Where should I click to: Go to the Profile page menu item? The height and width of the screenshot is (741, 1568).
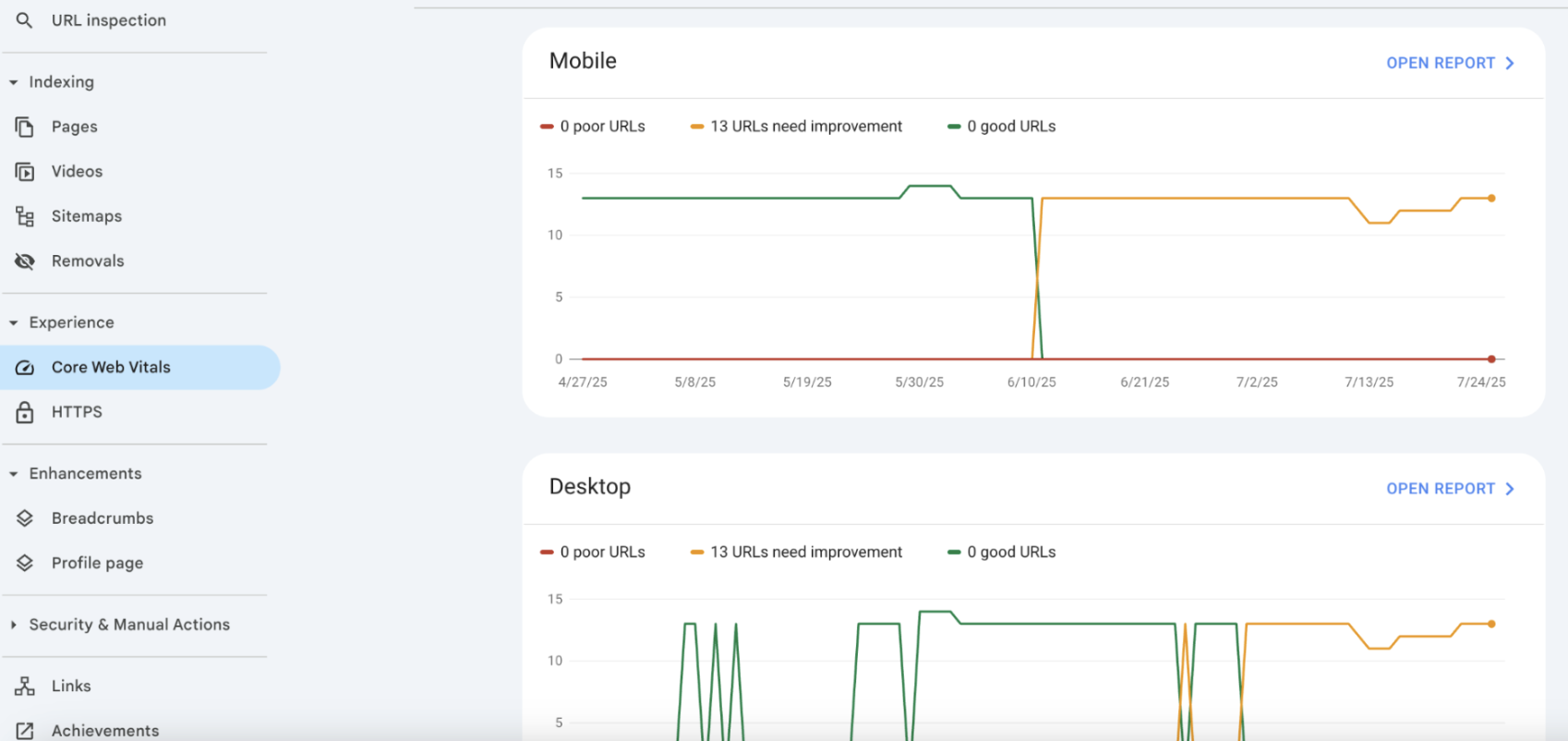pyautogui.click(x=97, y=563)
